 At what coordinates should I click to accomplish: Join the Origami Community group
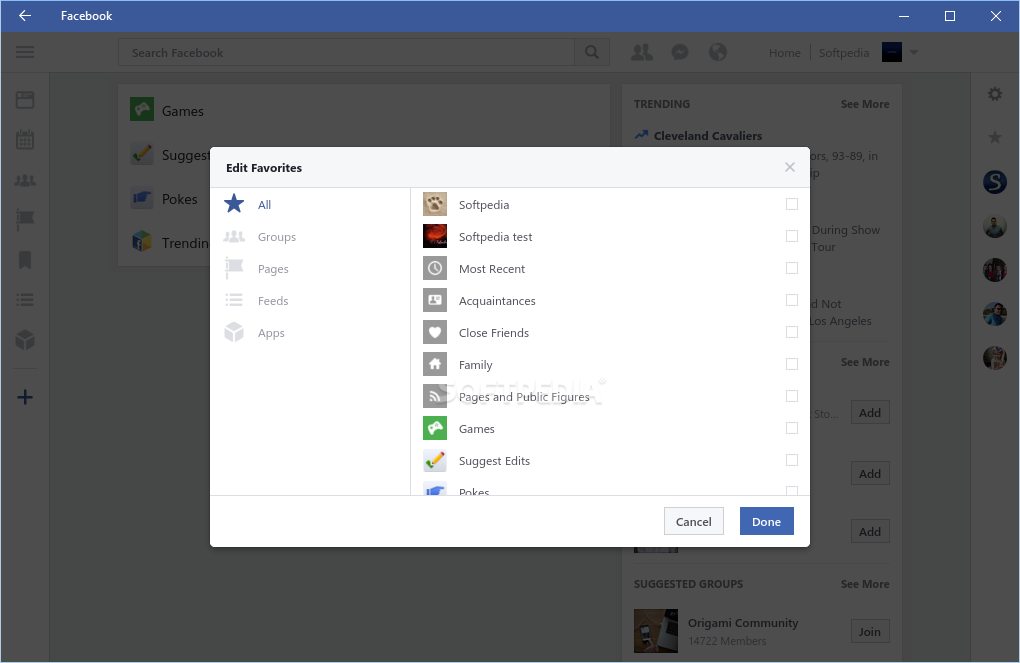[x=870, y=631]
